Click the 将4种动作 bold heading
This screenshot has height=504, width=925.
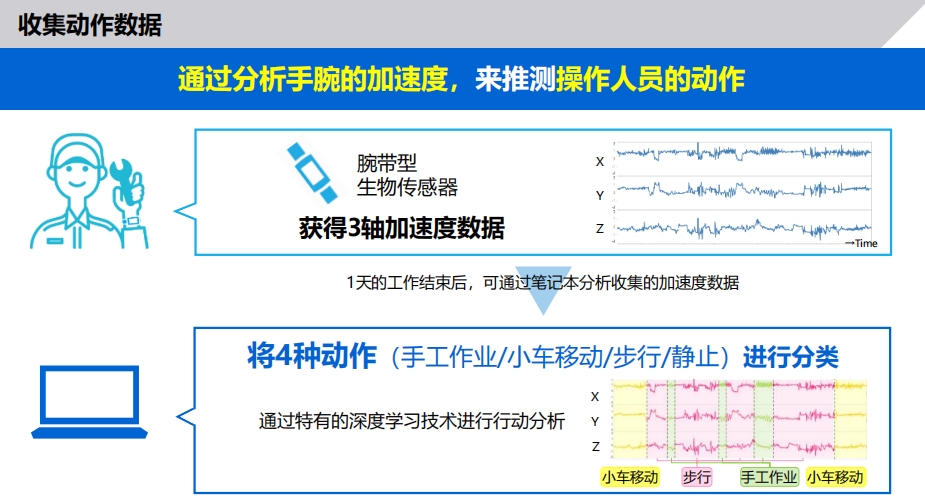click(311, 356)
